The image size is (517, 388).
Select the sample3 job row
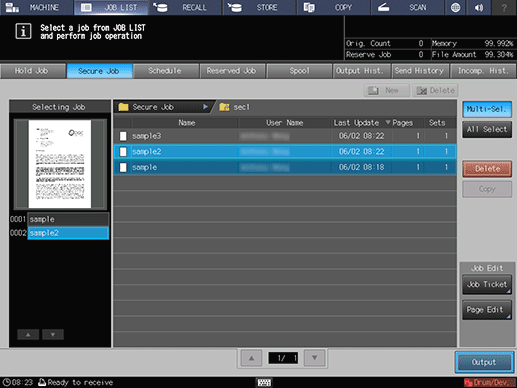pyautogui.click(x=285, y=136)
